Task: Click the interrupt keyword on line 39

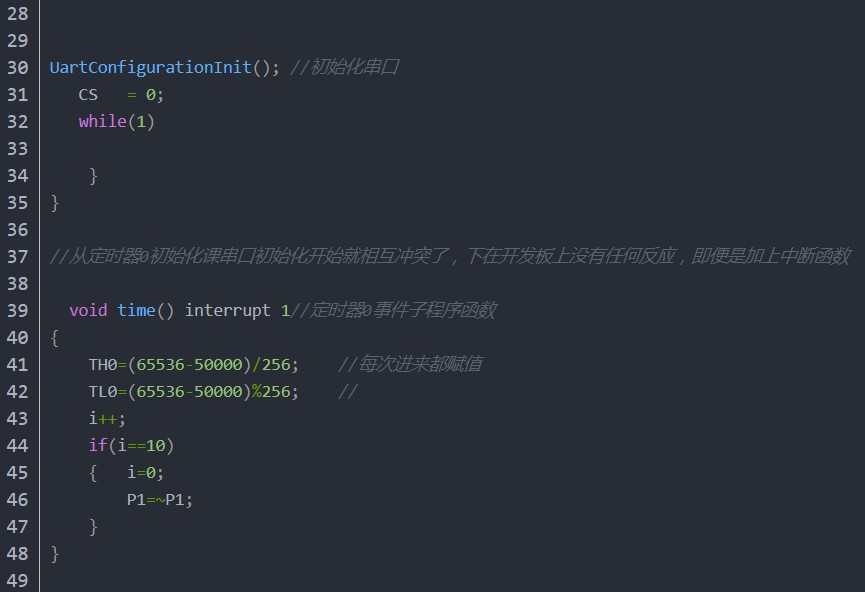Action: [x=227, y=310]
